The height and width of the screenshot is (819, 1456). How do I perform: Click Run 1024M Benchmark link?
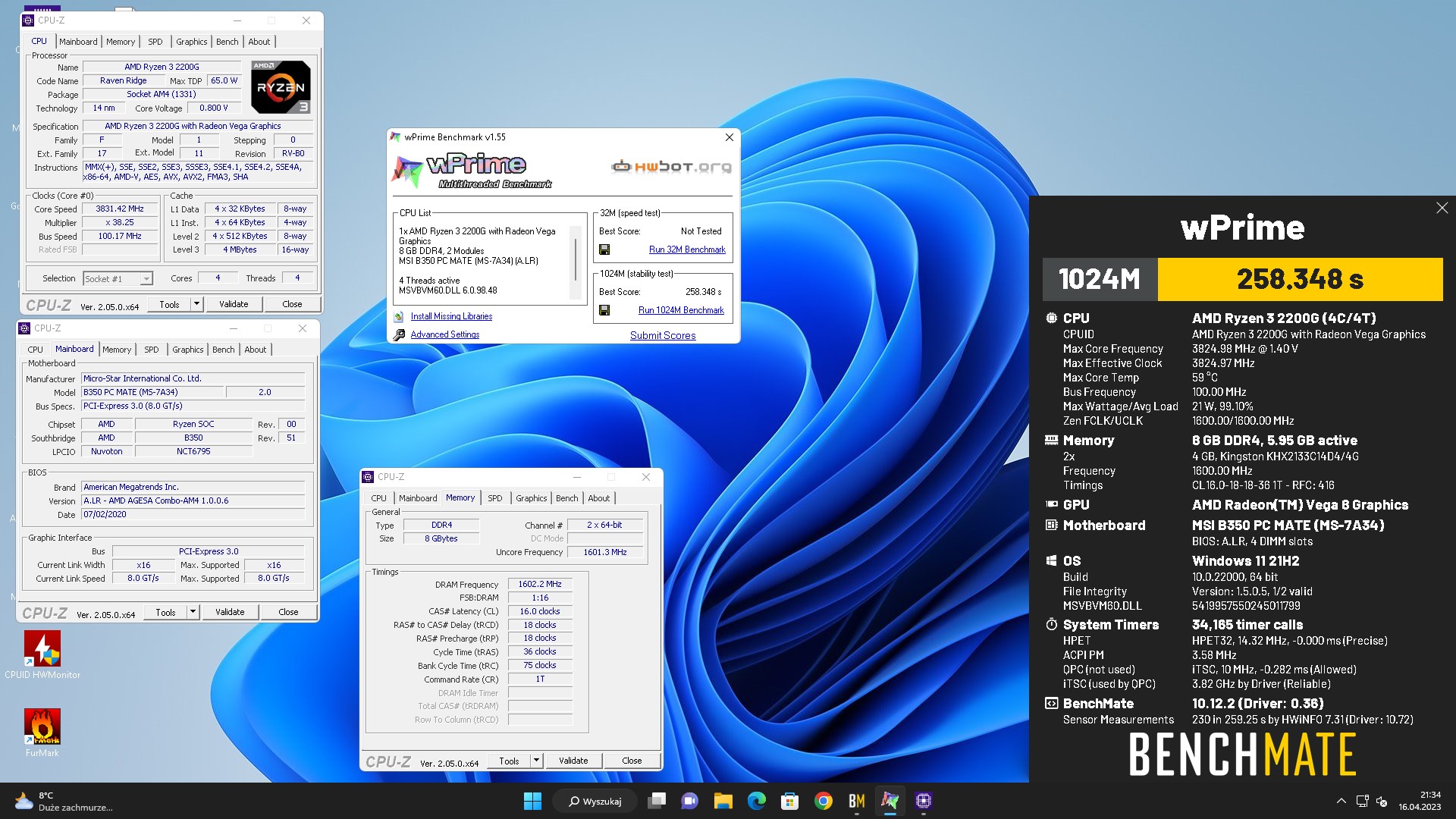tap(681, 310)
